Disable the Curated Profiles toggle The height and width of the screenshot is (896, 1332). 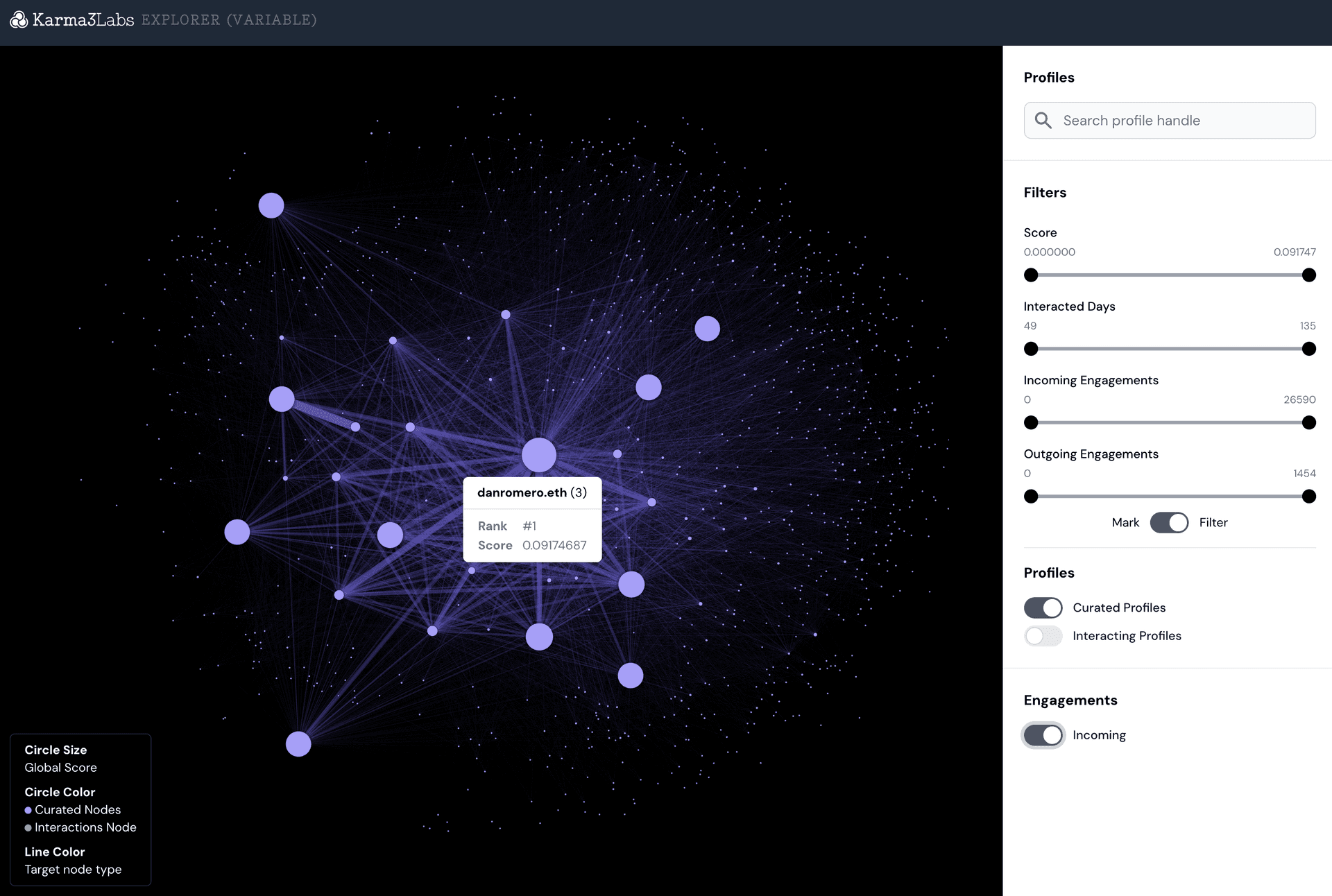point(1043,608)
